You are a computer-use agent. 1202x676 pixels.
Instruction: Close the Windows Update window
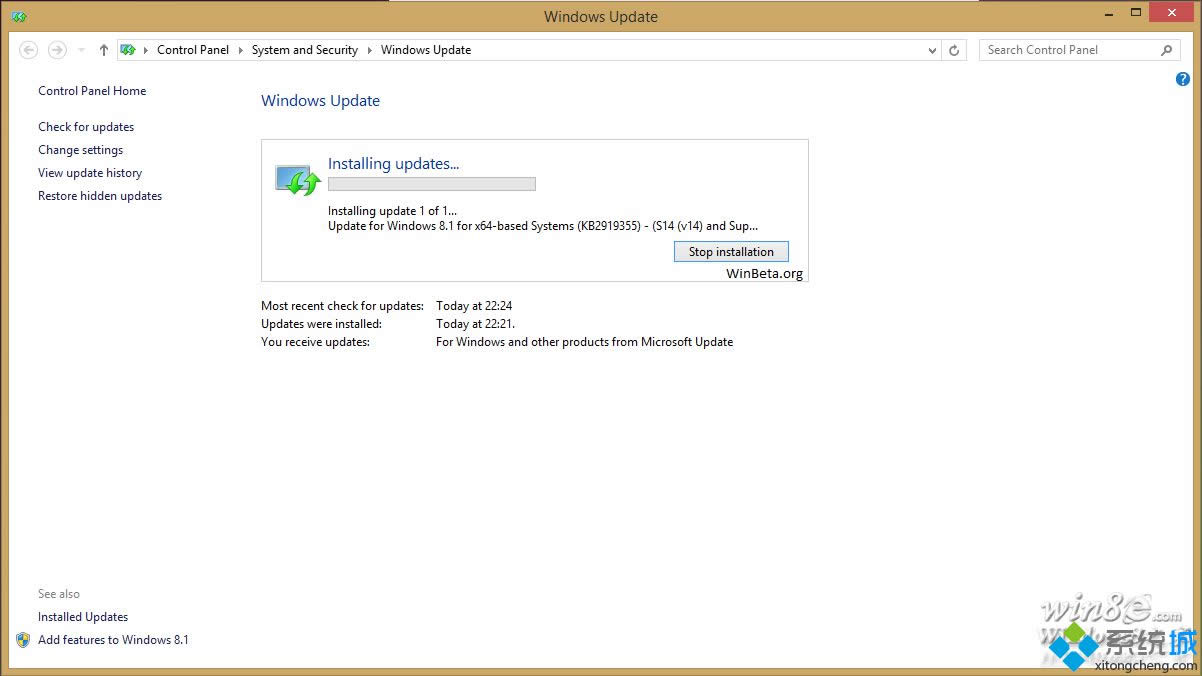[x=1172, y=12]
